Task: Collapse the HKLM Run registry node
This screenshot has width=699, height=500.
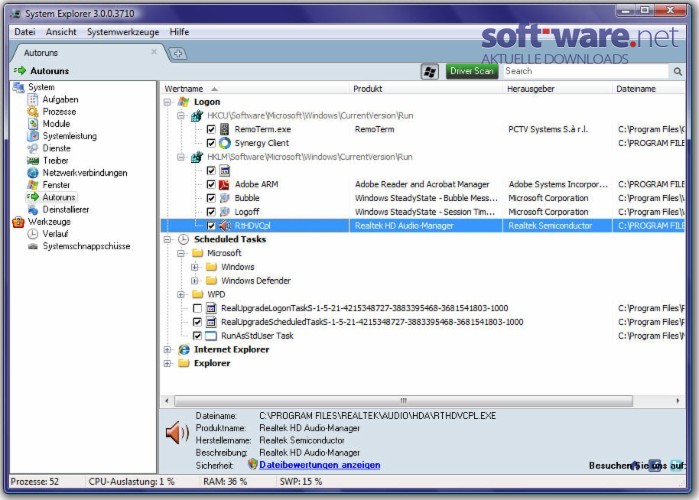Action: (x=181, y=157)
